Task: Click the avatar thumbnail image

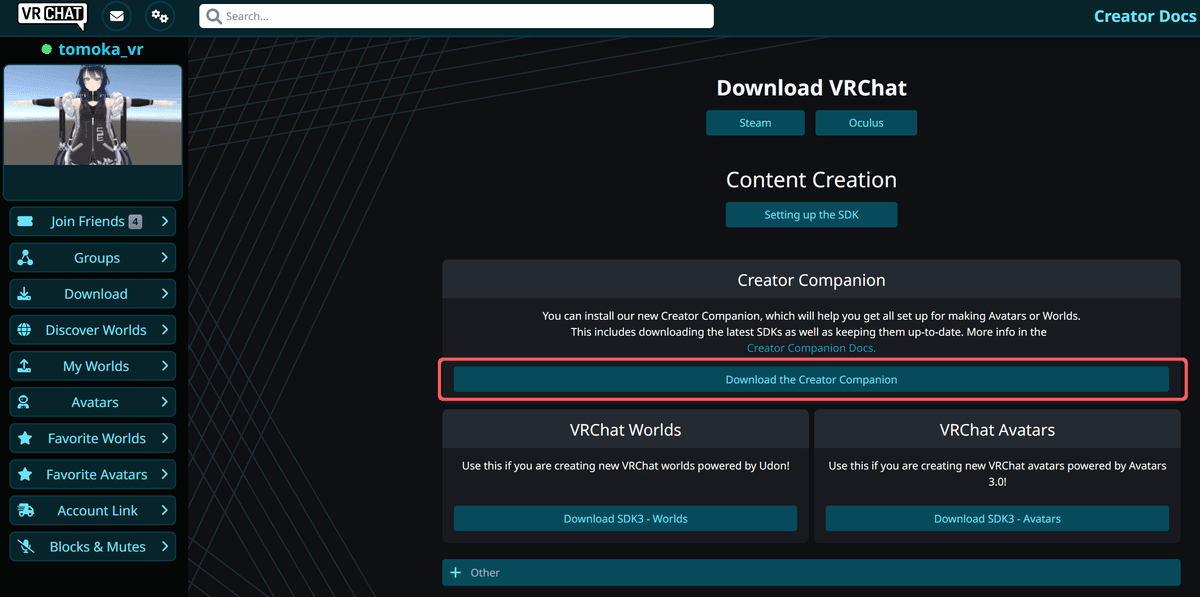Action: coord(93,115)
